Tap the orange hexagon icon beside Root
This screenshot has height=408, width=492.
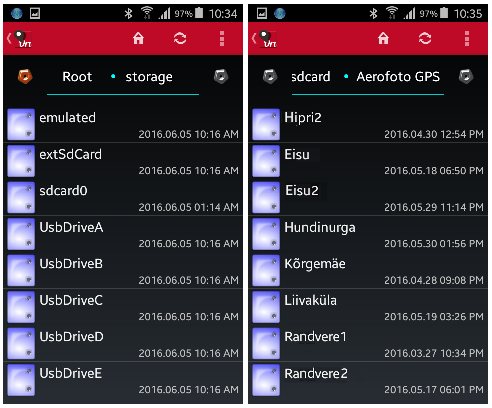[25, 76]
